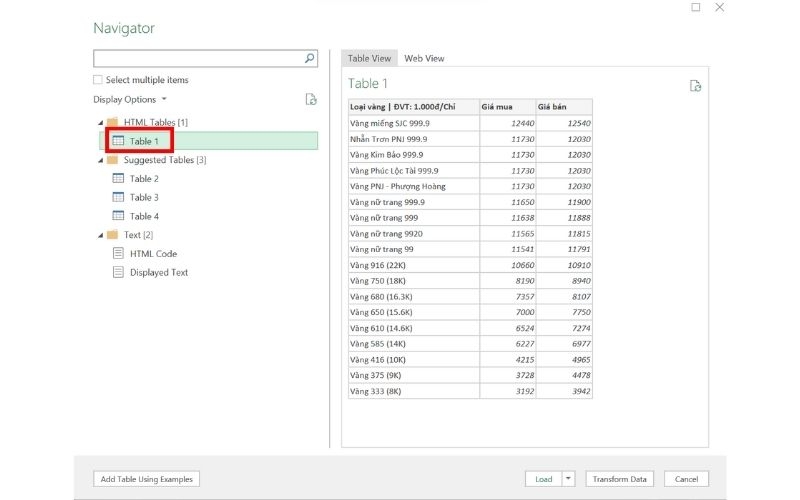
Task: Click the 12540 sell price cell
Action: (x=564, y=123)
